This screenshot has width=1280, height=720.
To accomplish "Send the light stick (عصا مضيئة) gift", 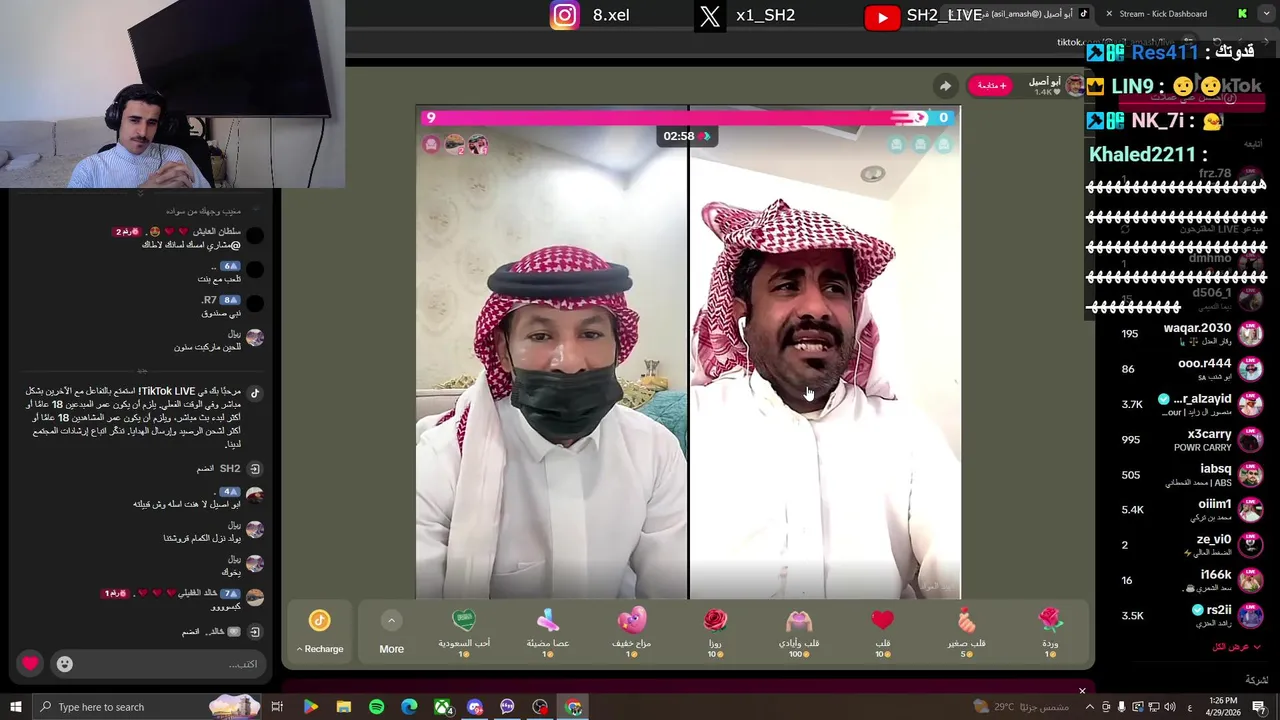I will [x=547, y=631].
